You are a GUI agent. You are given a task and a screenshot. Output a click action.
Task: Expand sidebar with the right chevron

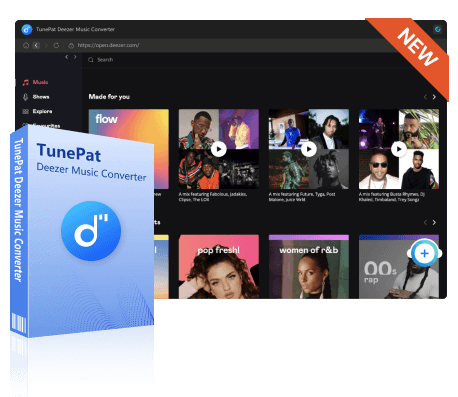pos(75,57)
